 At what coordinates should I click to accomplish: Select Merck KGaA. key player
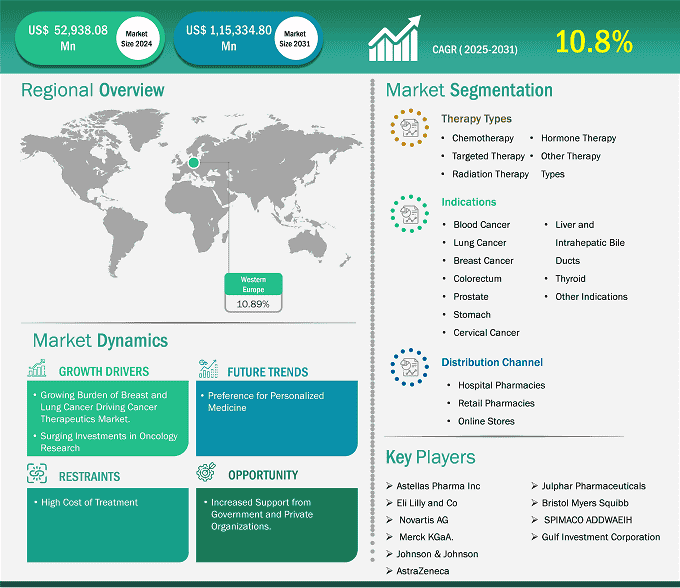pyautogui.click(x=426, y=537)
